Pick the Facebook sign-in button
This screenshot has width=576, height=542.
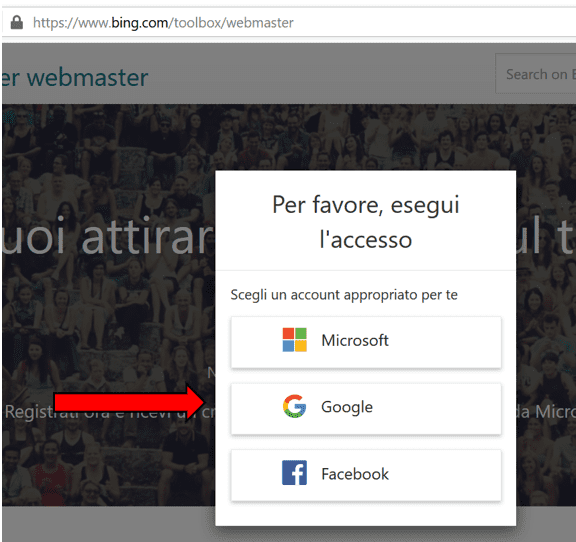click(366, 475)
